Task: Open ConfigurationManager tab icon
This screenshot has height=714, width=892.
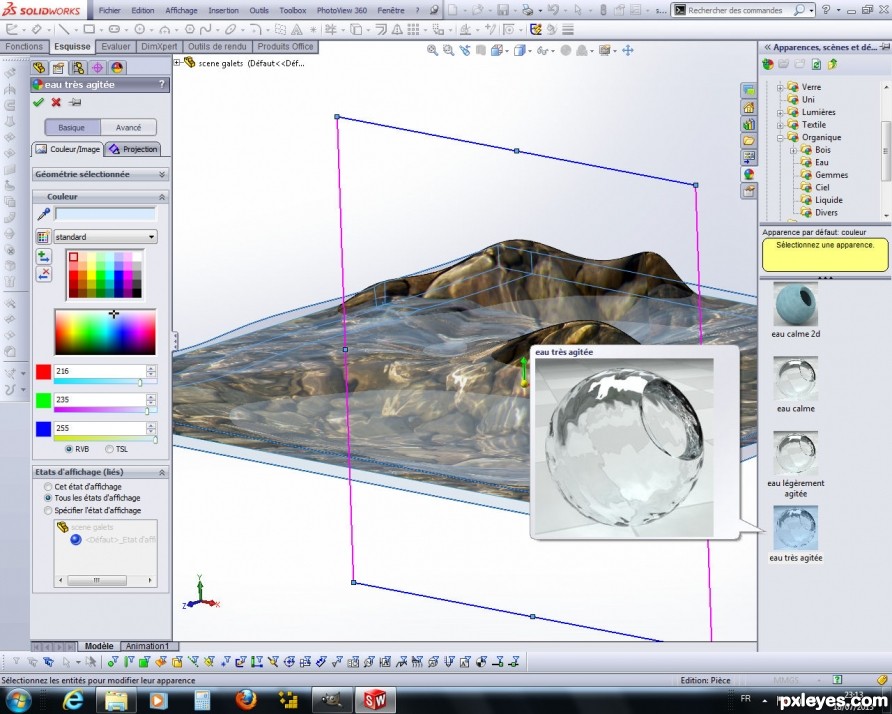Action: click(78, 68)
